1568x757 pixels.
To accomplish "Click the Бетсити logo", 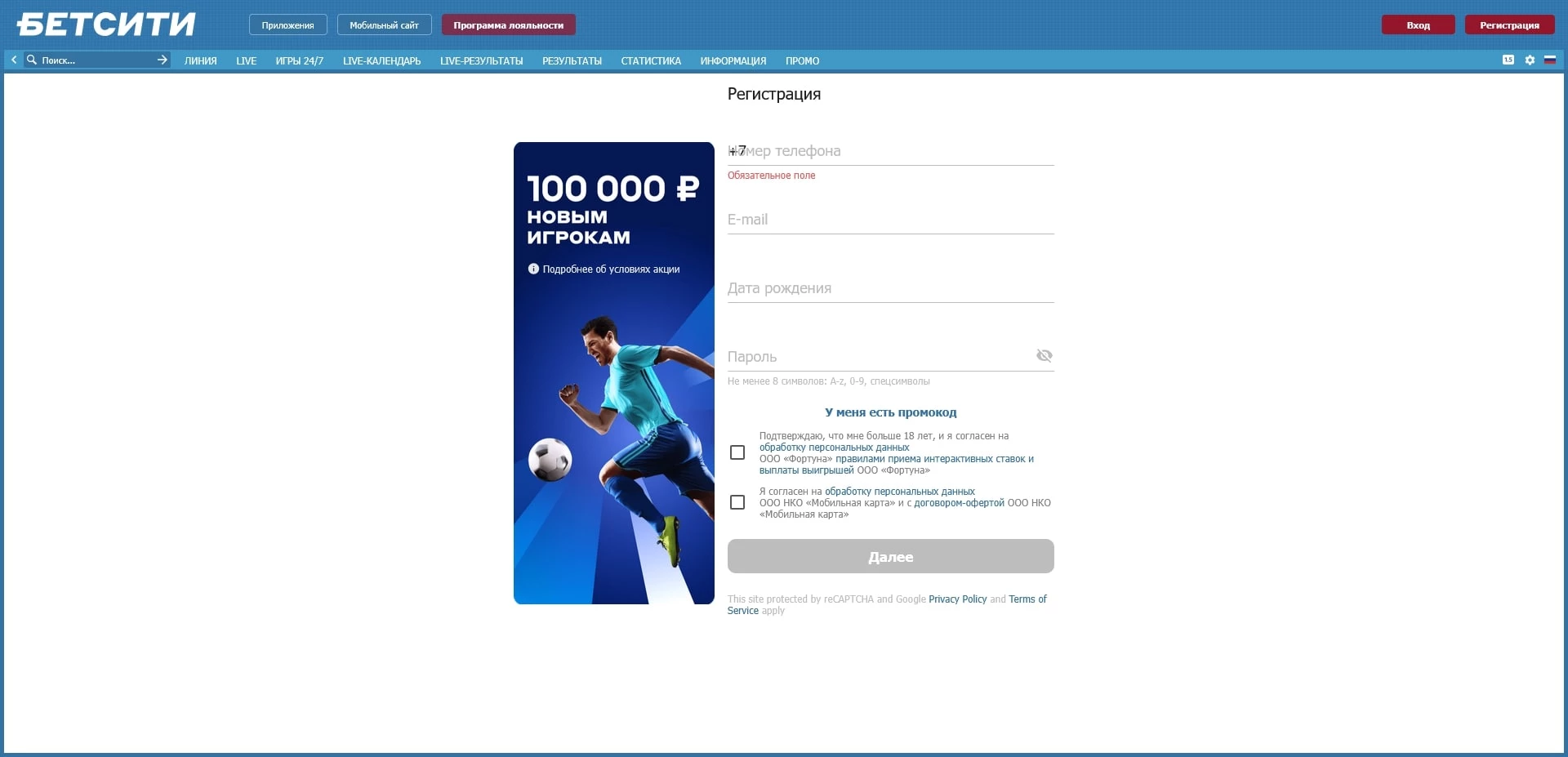I will click(x=106, y=24).
